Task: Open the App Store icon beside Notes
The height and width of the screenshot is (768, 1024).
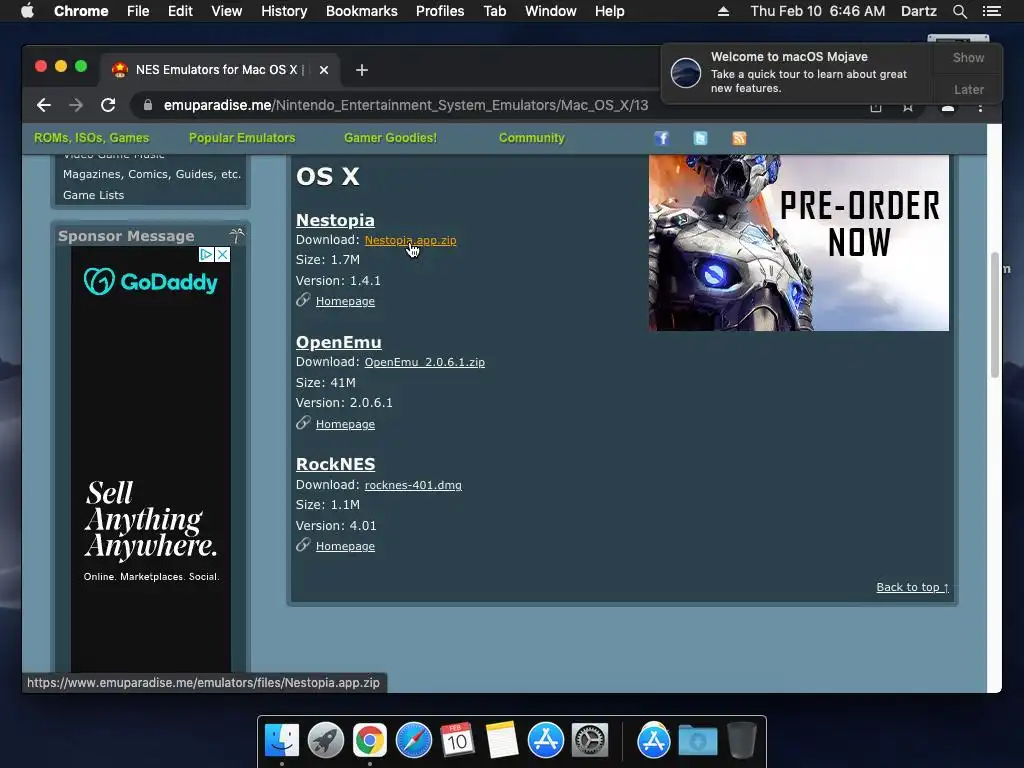Action: [x=546, y=741]
